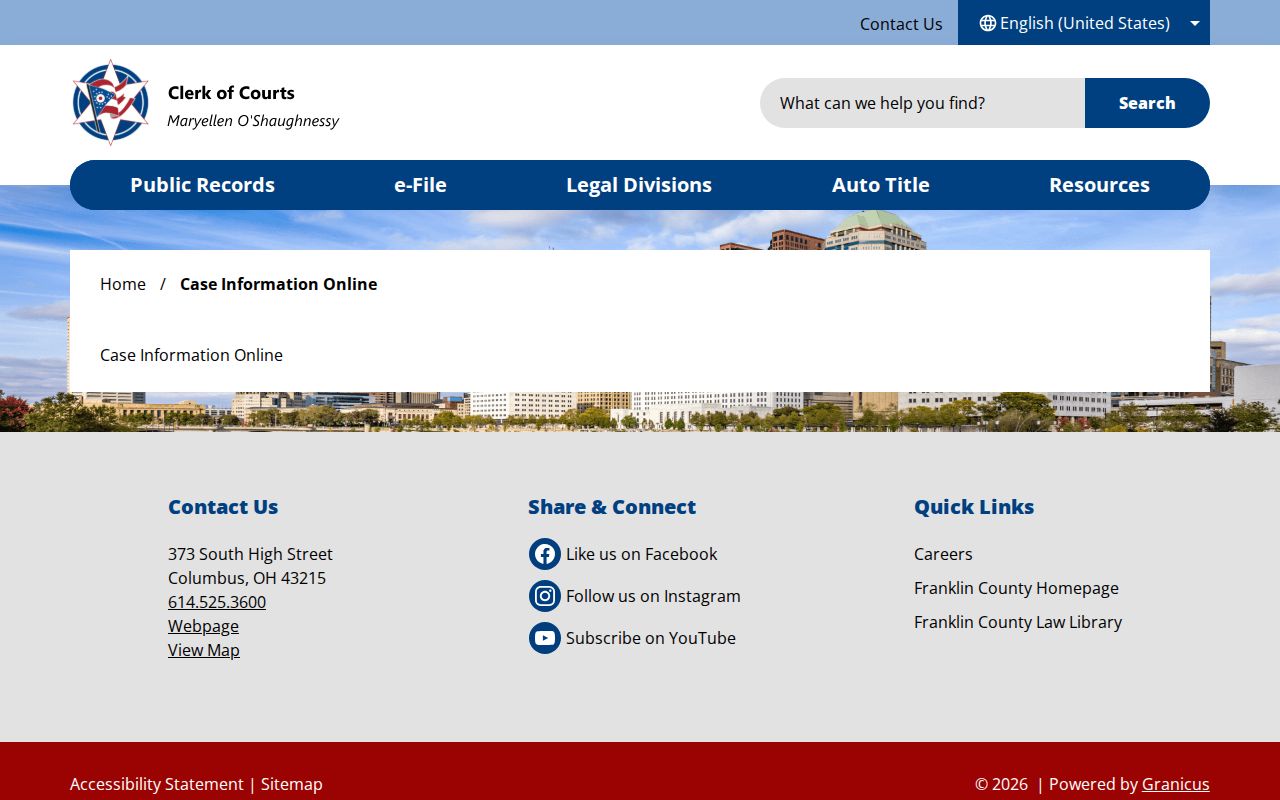Click the Case Information Online breadcrumb
Viewport: 1280px width, 800px height.
click(279, 284)
